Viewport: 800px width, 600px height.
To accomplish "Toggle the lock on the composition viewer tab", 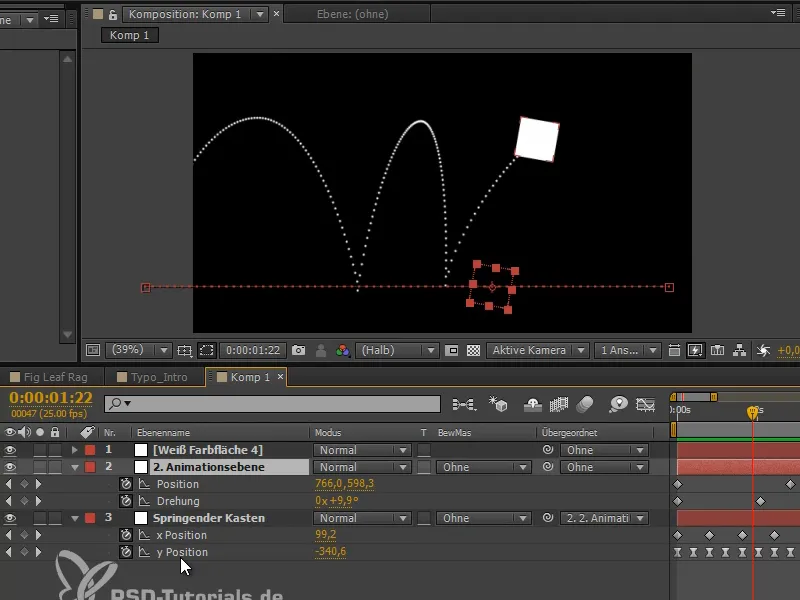I will (113, 14).
